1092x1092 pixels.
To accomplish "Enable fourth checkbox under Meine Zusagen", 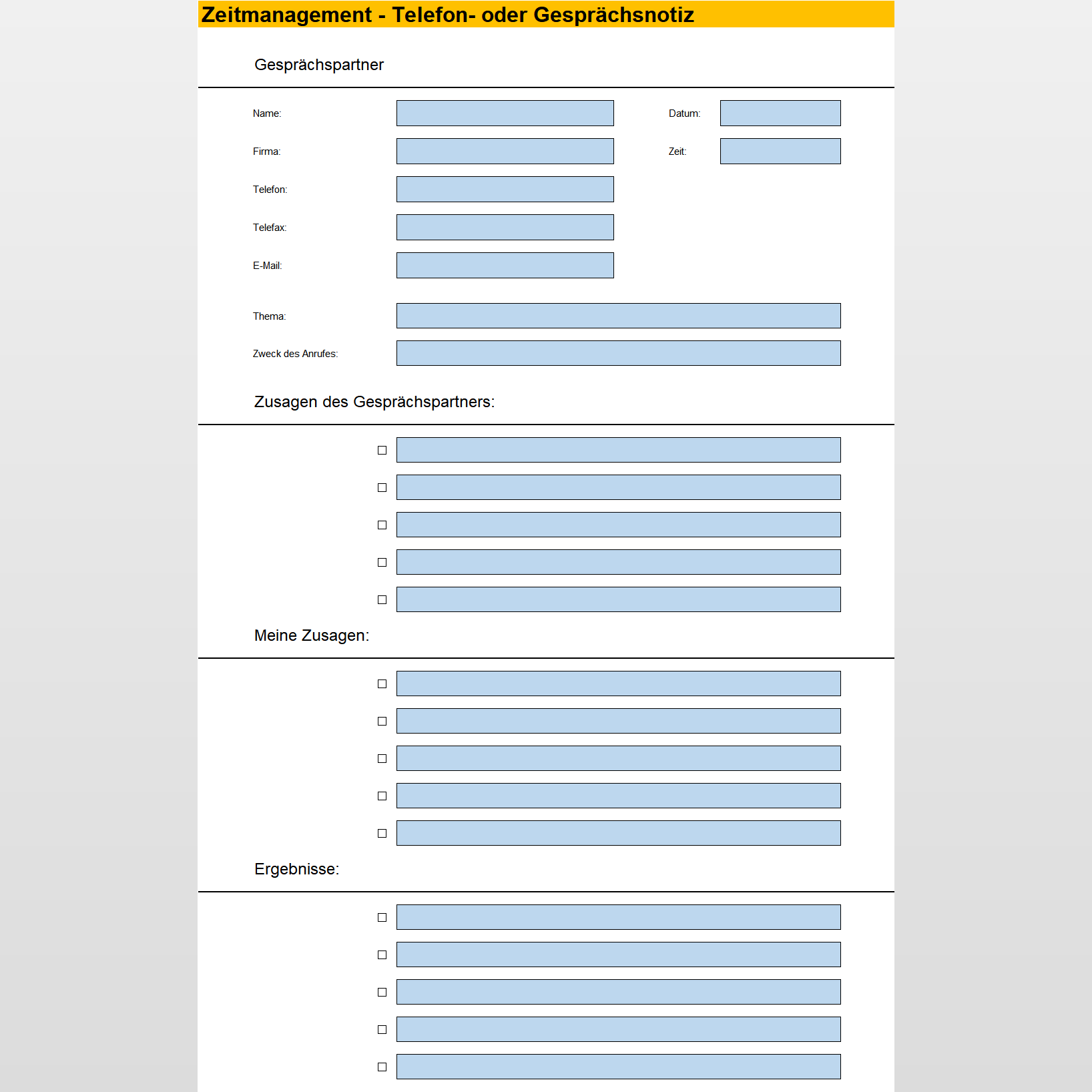I will (x=382, y=796).
